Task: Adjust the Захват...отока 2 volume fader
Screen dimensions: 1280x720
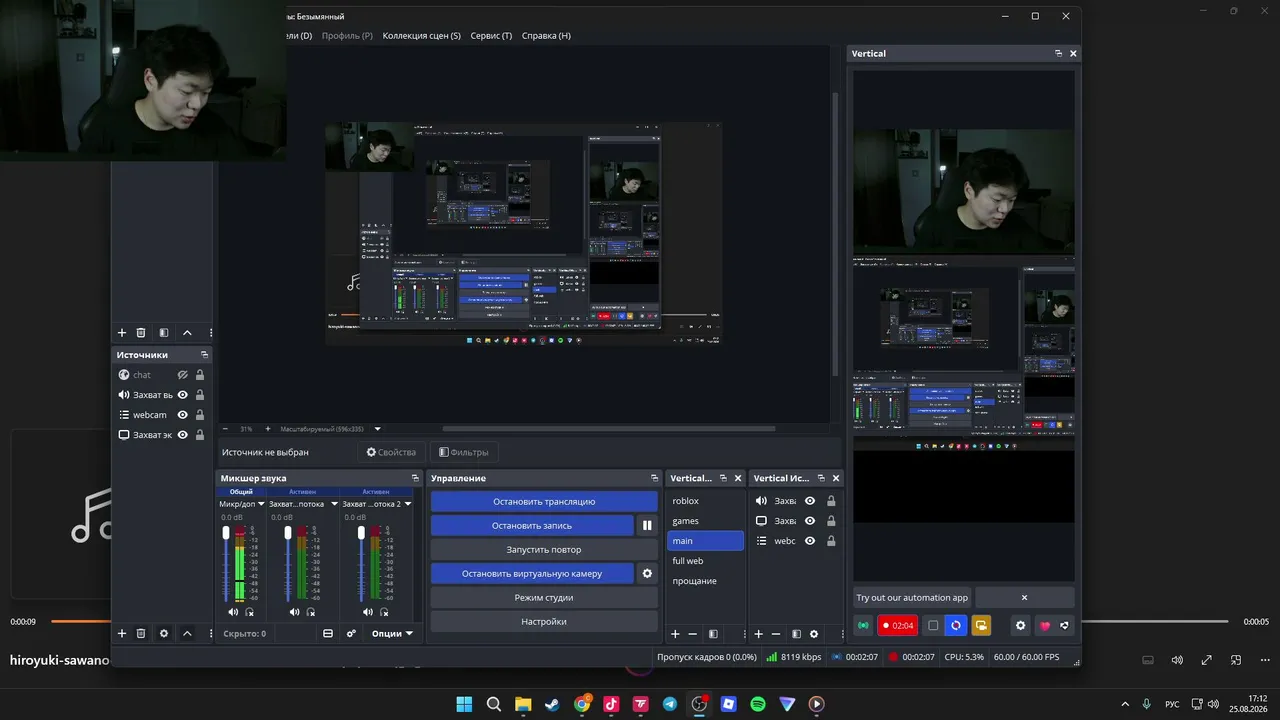Action: 361,534
